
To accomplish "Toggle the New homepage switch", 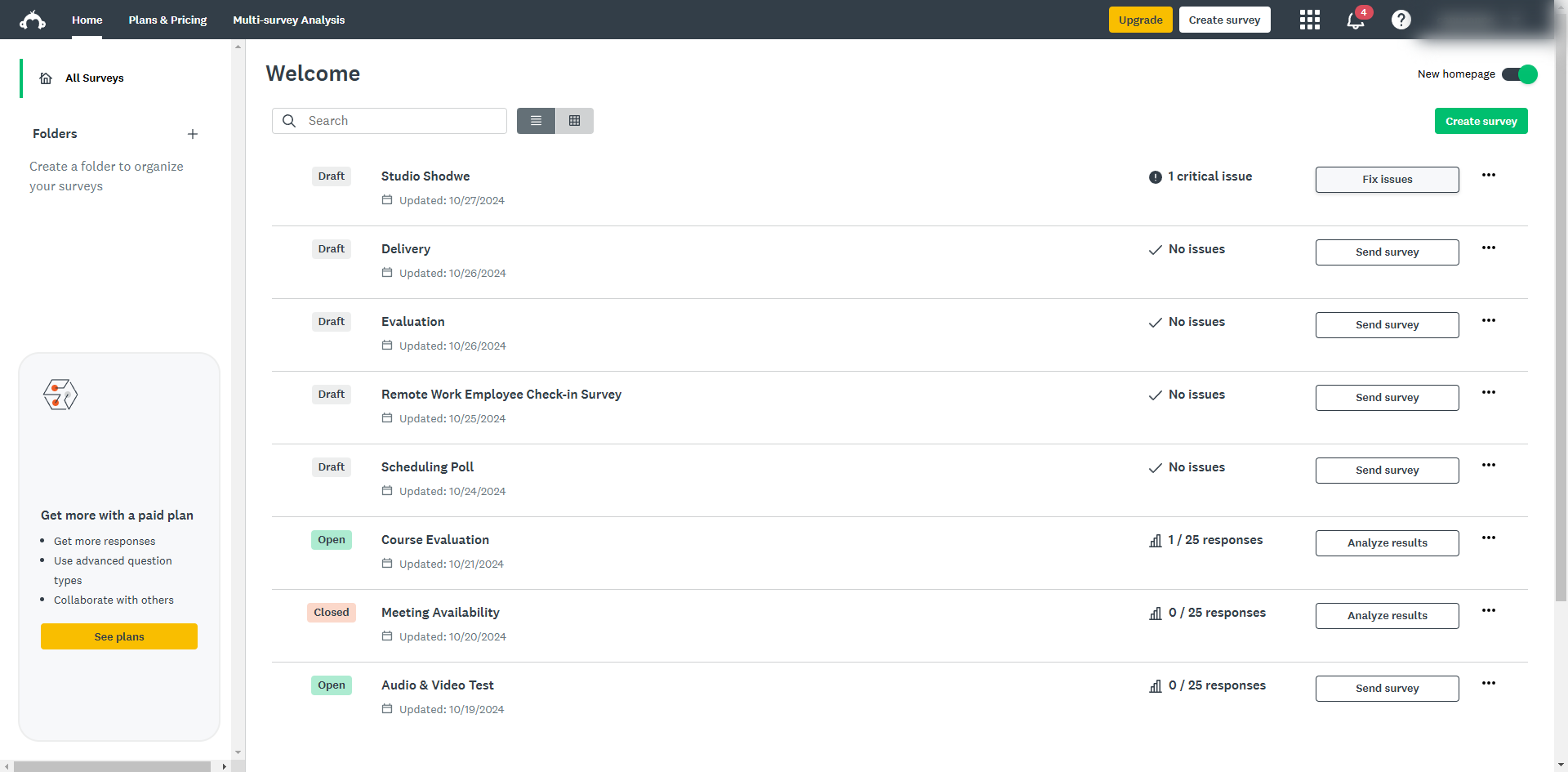I will point(1520,74).
